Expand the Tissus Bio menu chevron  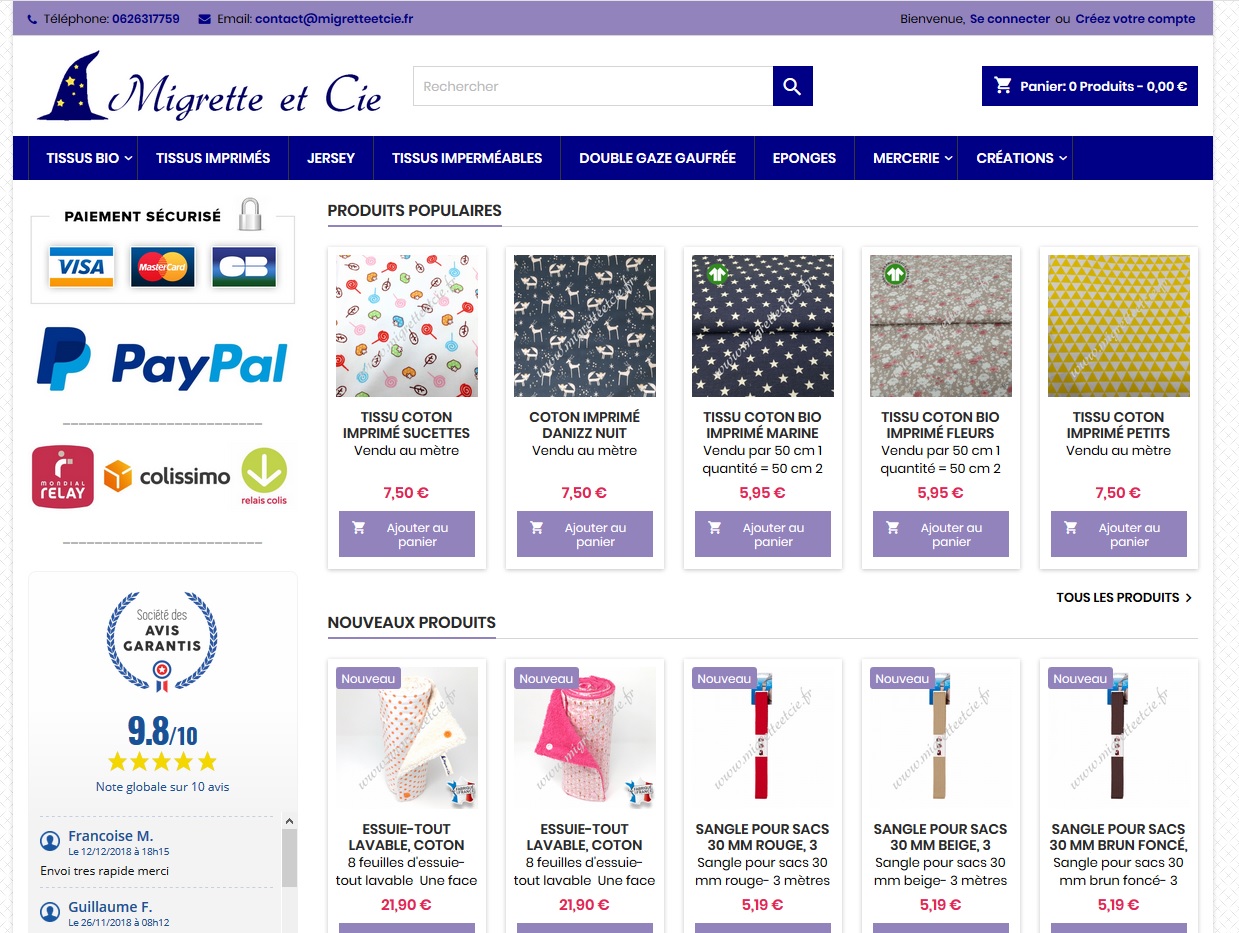click(129, 158)
